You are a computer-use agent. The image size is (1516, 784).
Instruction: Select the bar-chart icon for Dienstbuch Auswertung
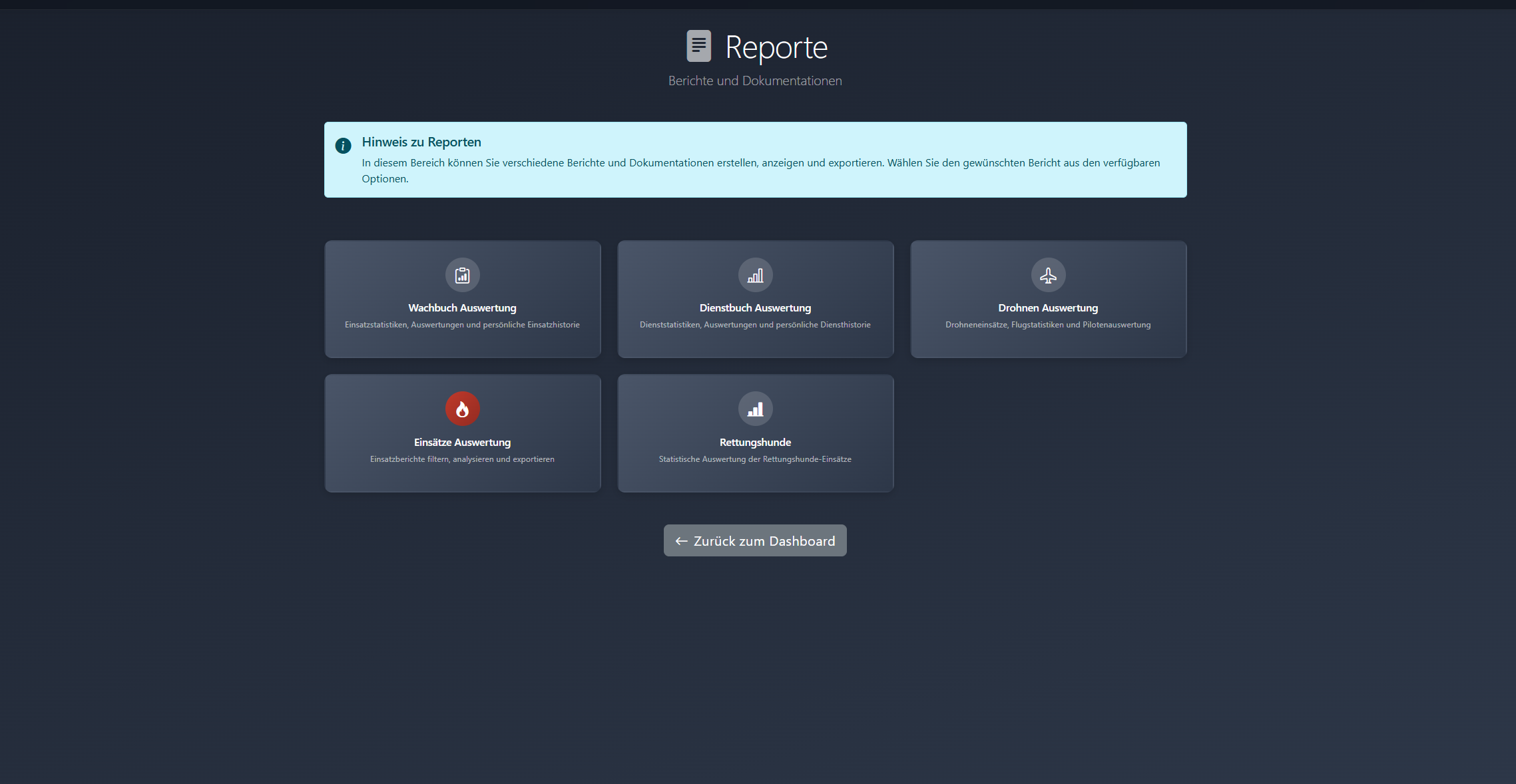(x=755, y=274)
